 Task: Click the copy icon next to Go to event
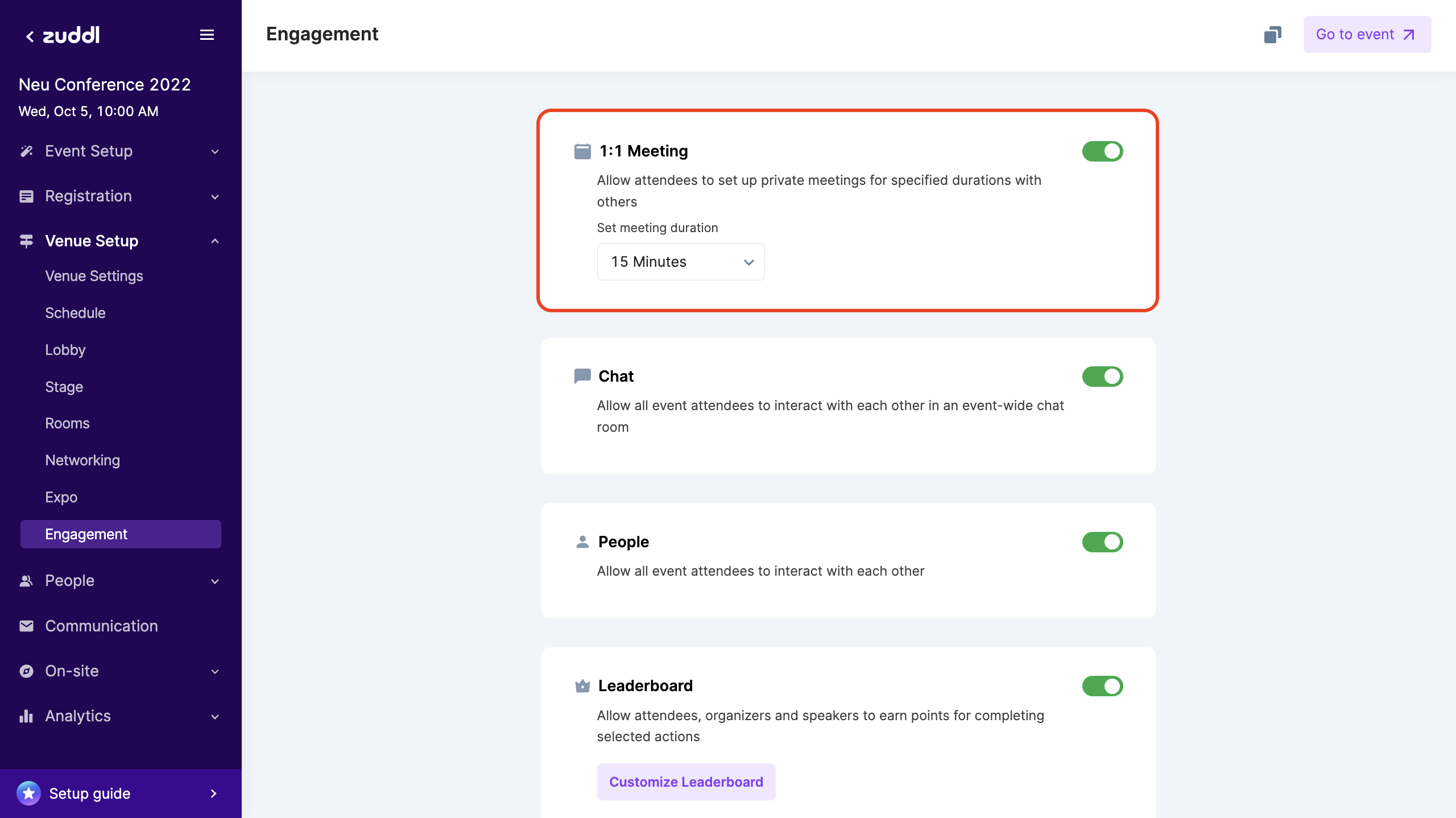point(1272,35)
